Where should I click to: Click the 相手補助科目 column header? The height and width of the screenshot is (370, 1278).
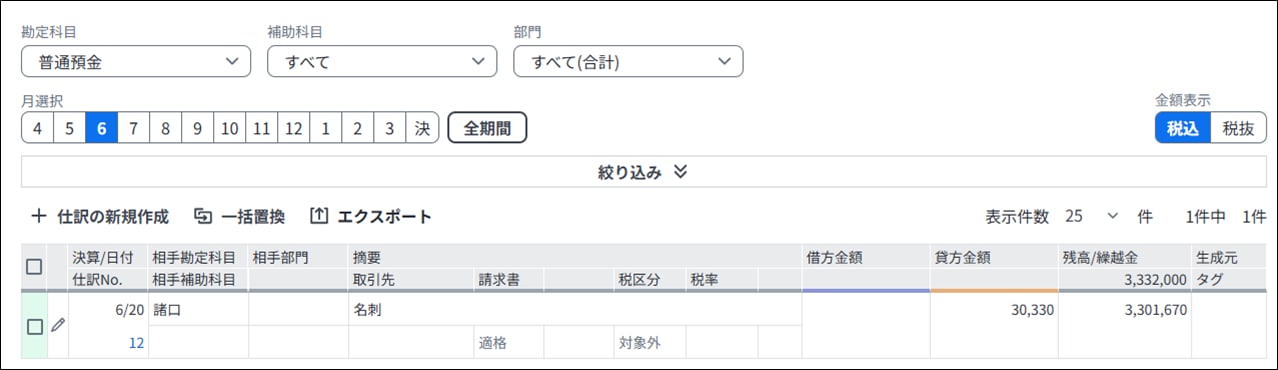(x=198, y=280)
